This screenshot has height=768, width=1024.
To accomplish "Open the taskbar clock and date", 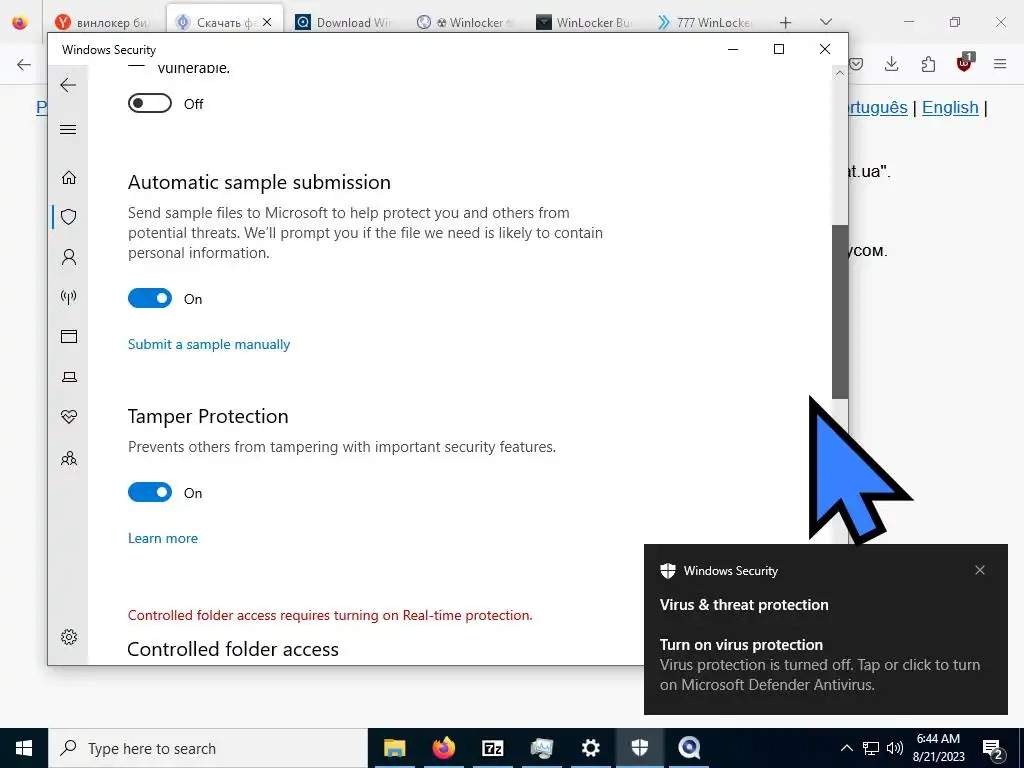I will [938, 748].
